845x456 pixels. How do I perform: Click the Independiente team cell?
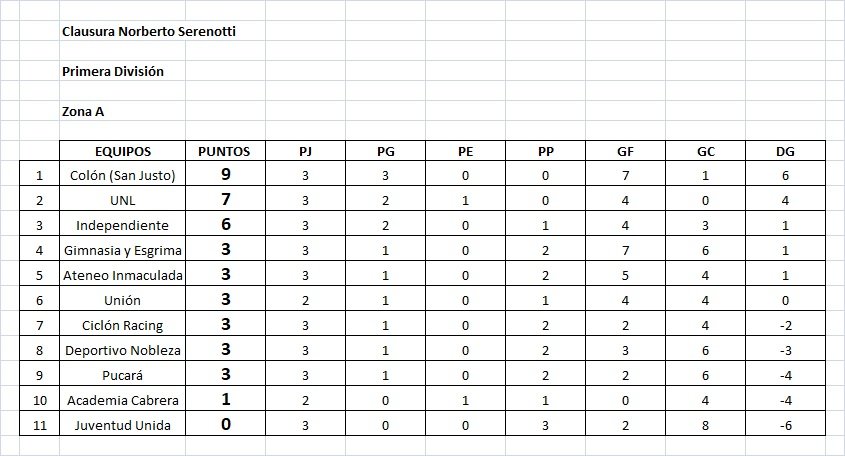122,225
